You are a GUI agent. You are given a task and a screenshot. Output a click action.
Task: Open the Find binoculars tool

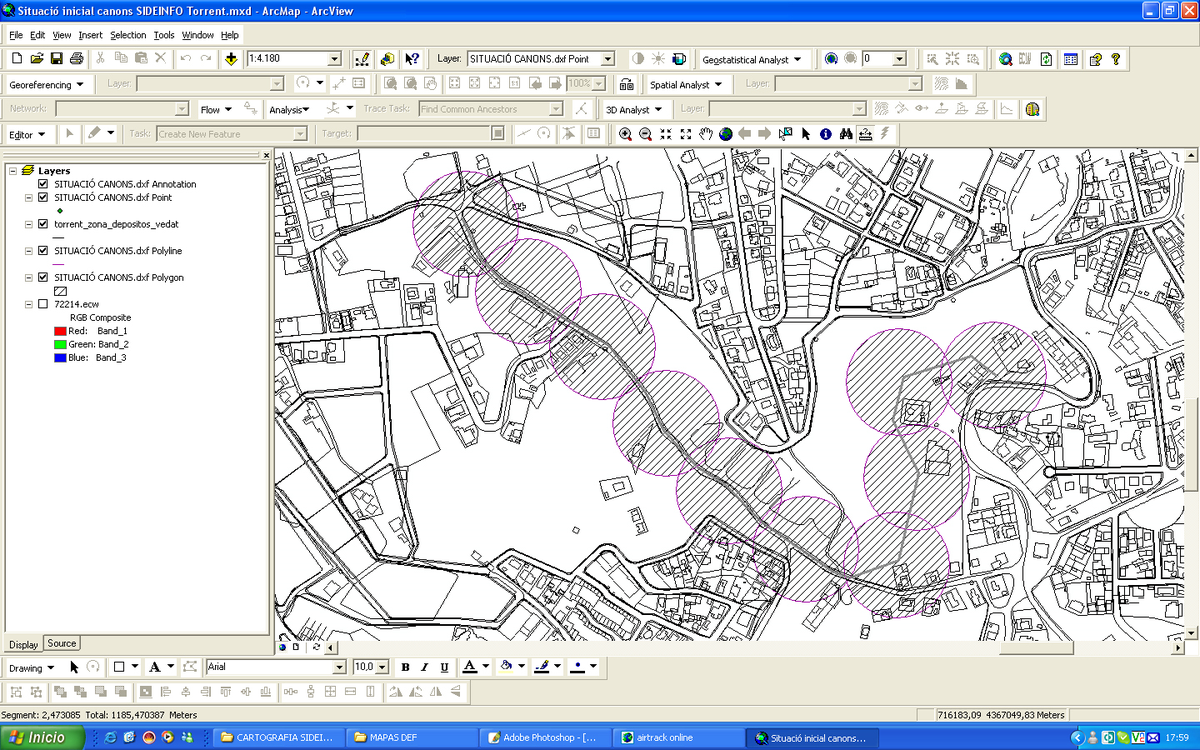click(x=846, y=134)
